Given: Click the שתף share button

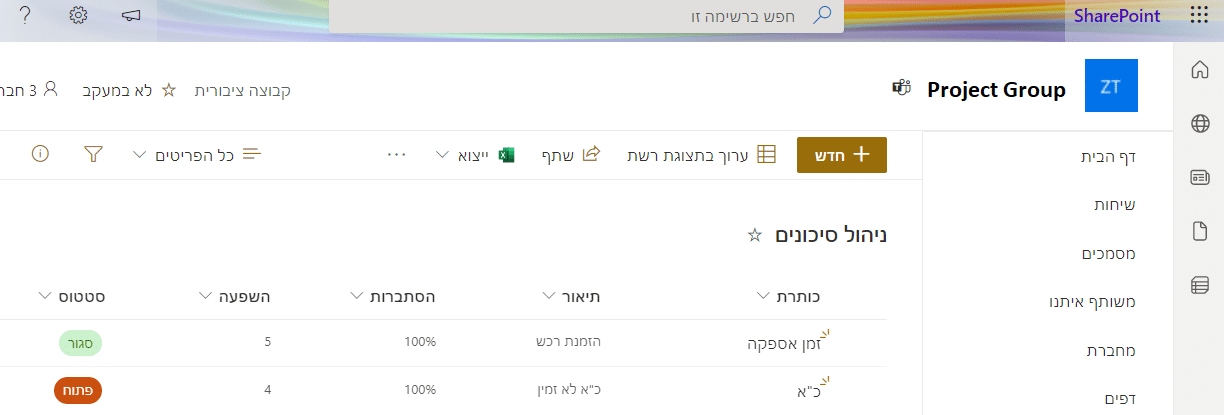Looking at the screenshot, I should point(570,155).
